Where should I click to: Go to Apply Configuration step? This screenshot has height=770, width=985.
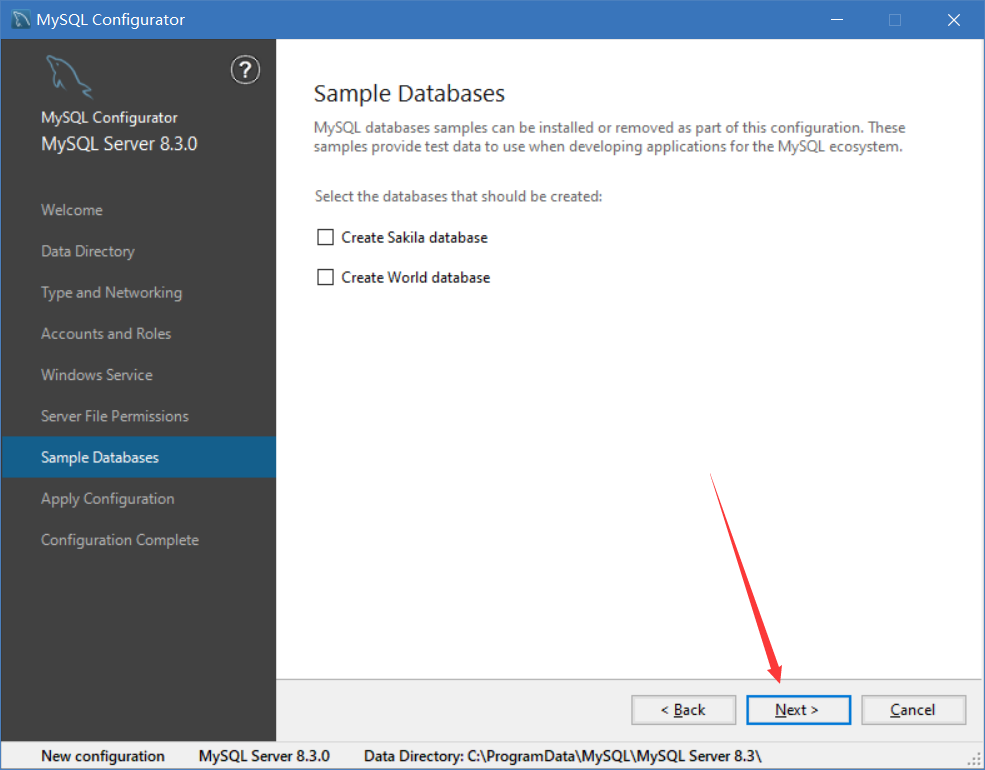coord(107,499)
